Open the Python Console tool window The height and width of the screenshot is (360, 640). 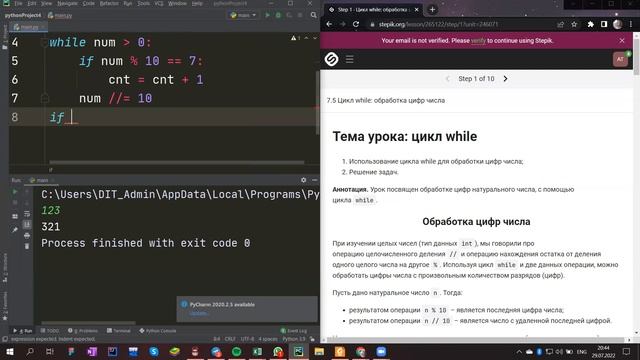point(158,331)
